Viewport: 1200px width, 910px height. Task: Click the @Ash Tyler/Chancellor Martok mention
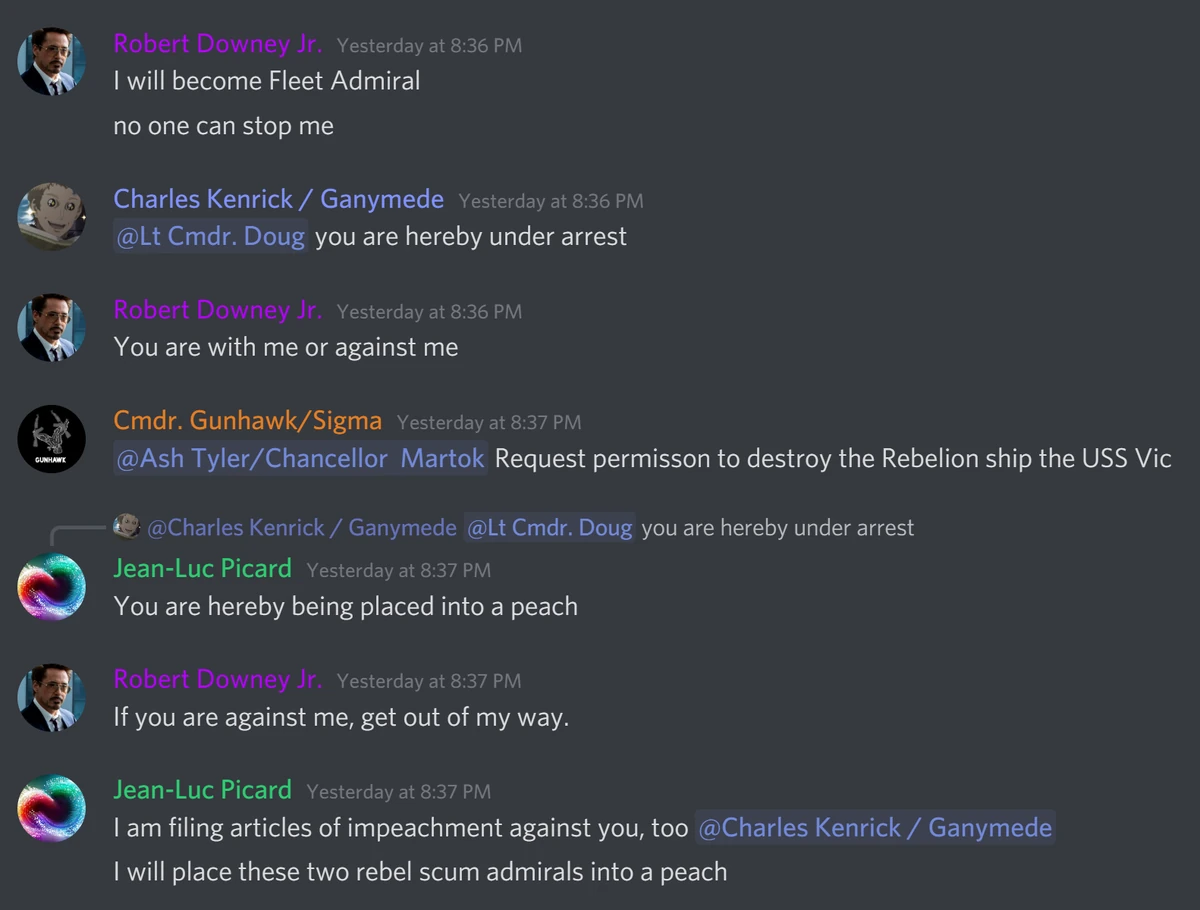point(300,459)
